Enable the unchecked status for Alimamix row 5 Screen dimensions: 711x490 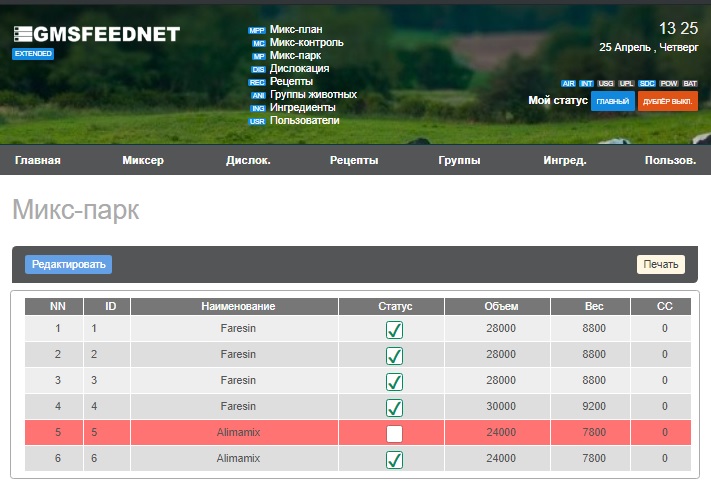tap(394, 434)
